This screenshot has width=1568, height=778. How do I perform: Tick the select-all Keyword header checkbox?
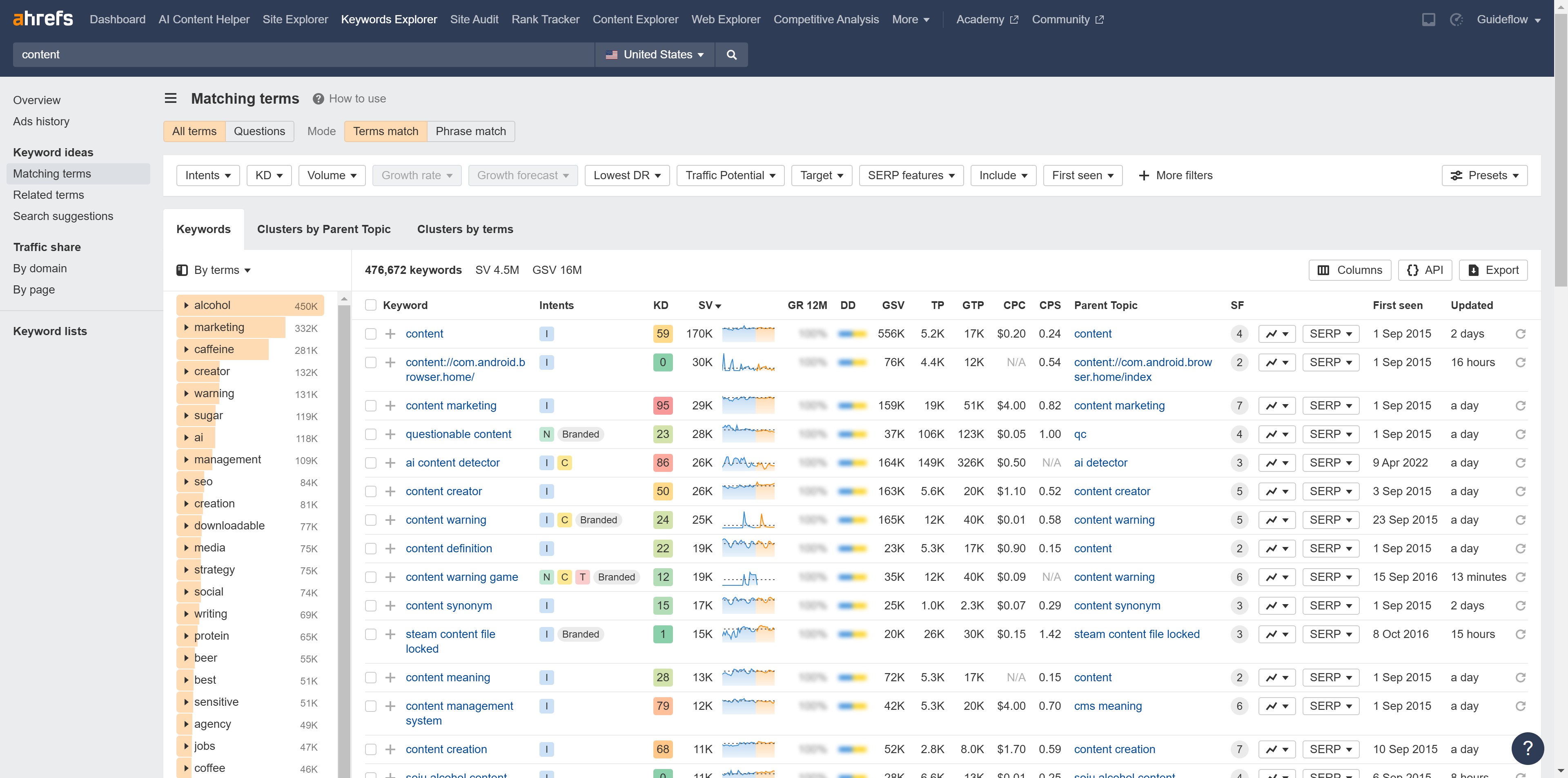point(370,305)
